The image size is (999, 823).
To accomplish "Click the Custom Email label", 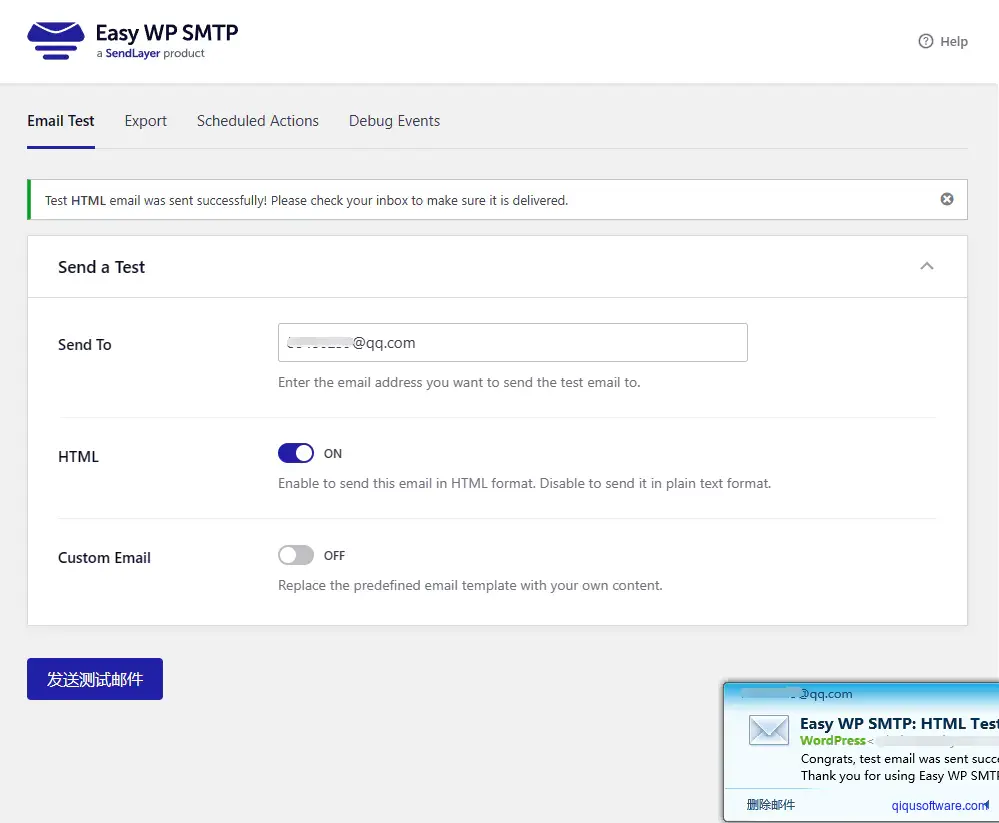I will pyautogui.click(x=104, y=558).
